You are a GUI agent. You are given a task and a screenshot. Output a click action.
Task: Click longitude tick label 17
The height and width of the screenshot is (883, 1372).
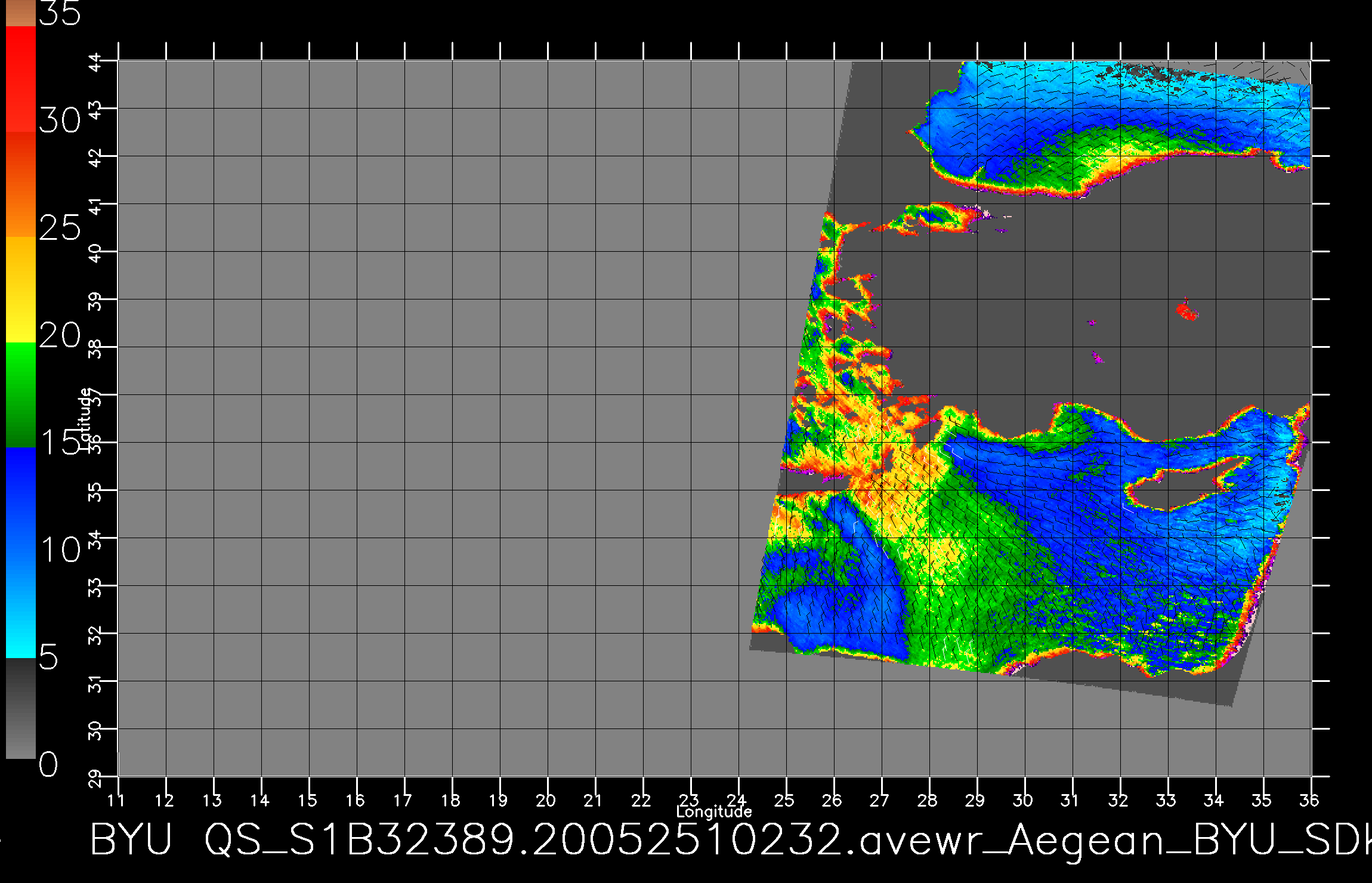pos(403,801)
